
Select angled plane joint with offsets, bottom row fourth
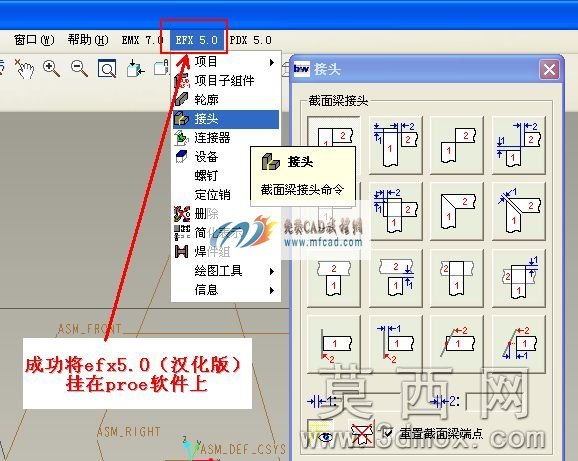(x=519, y=345)
